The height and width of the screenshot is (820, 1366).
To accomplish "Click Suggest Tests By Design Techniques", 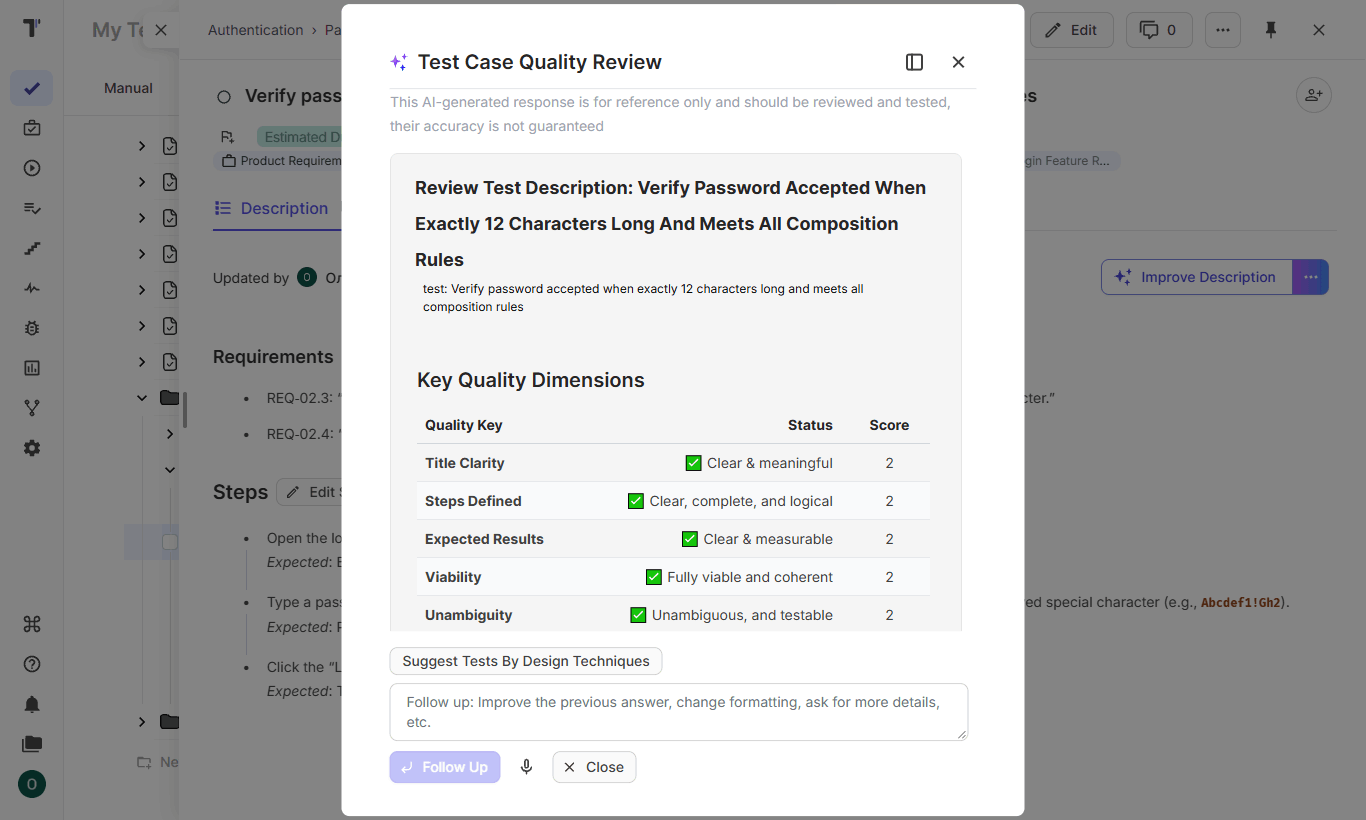I will (526, 661).
